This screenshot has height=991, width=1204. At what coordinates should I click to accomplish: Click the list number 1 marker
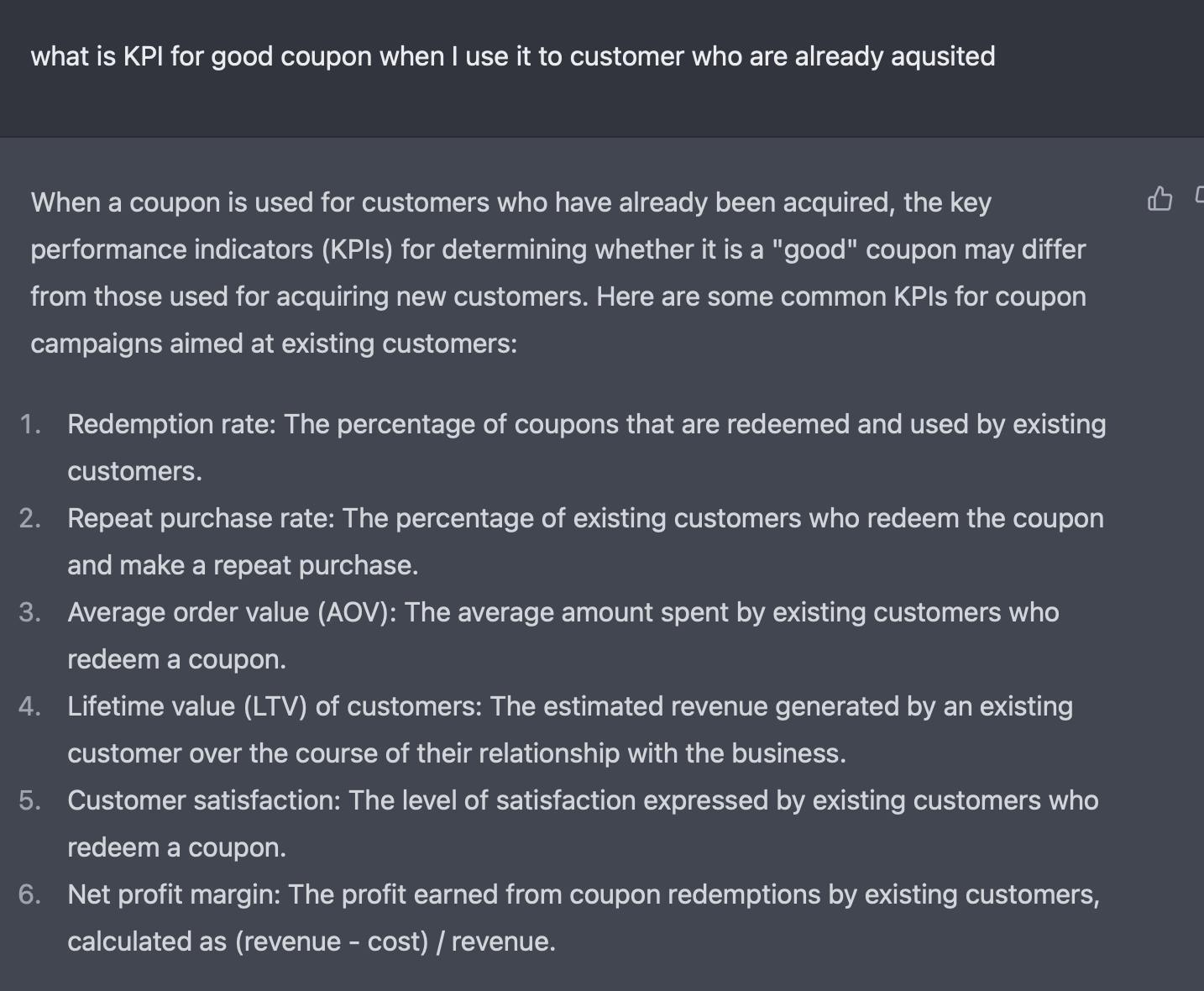(30, 424)
